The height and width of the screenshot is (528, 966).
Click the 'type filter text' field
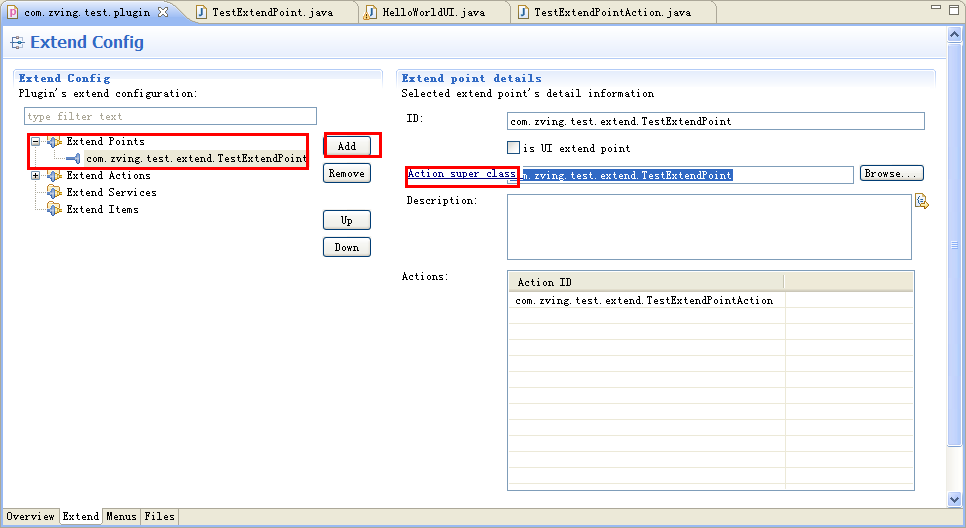(170, 117)
